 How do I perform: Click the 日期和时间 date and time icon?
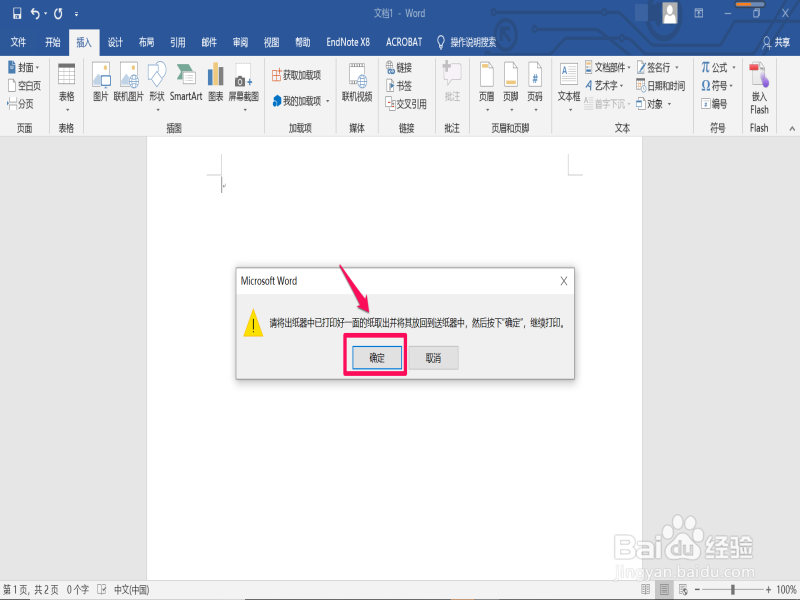pos(660,86)
